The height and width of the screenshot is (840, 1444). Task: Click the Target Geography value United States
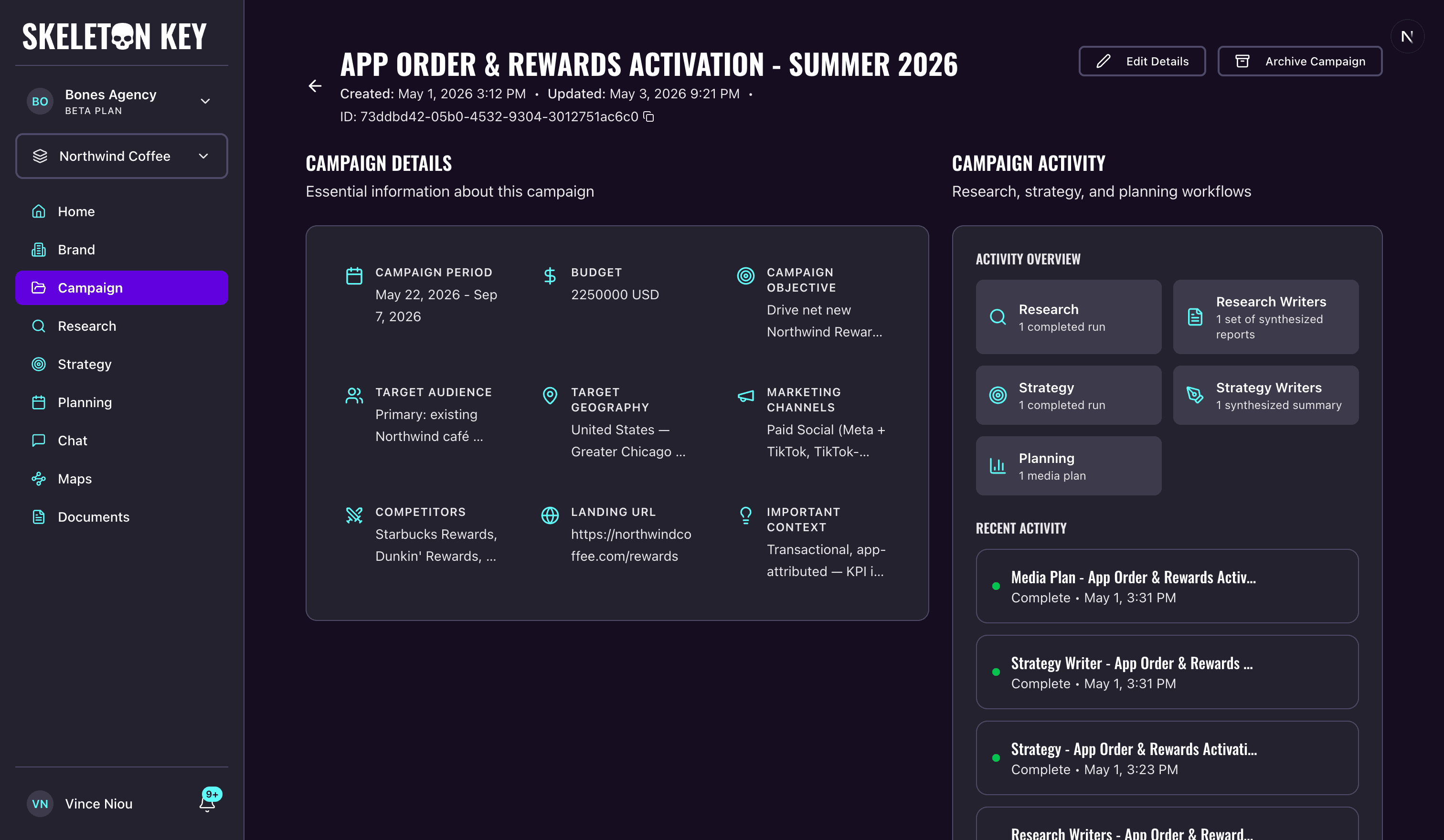click(628, 441)
